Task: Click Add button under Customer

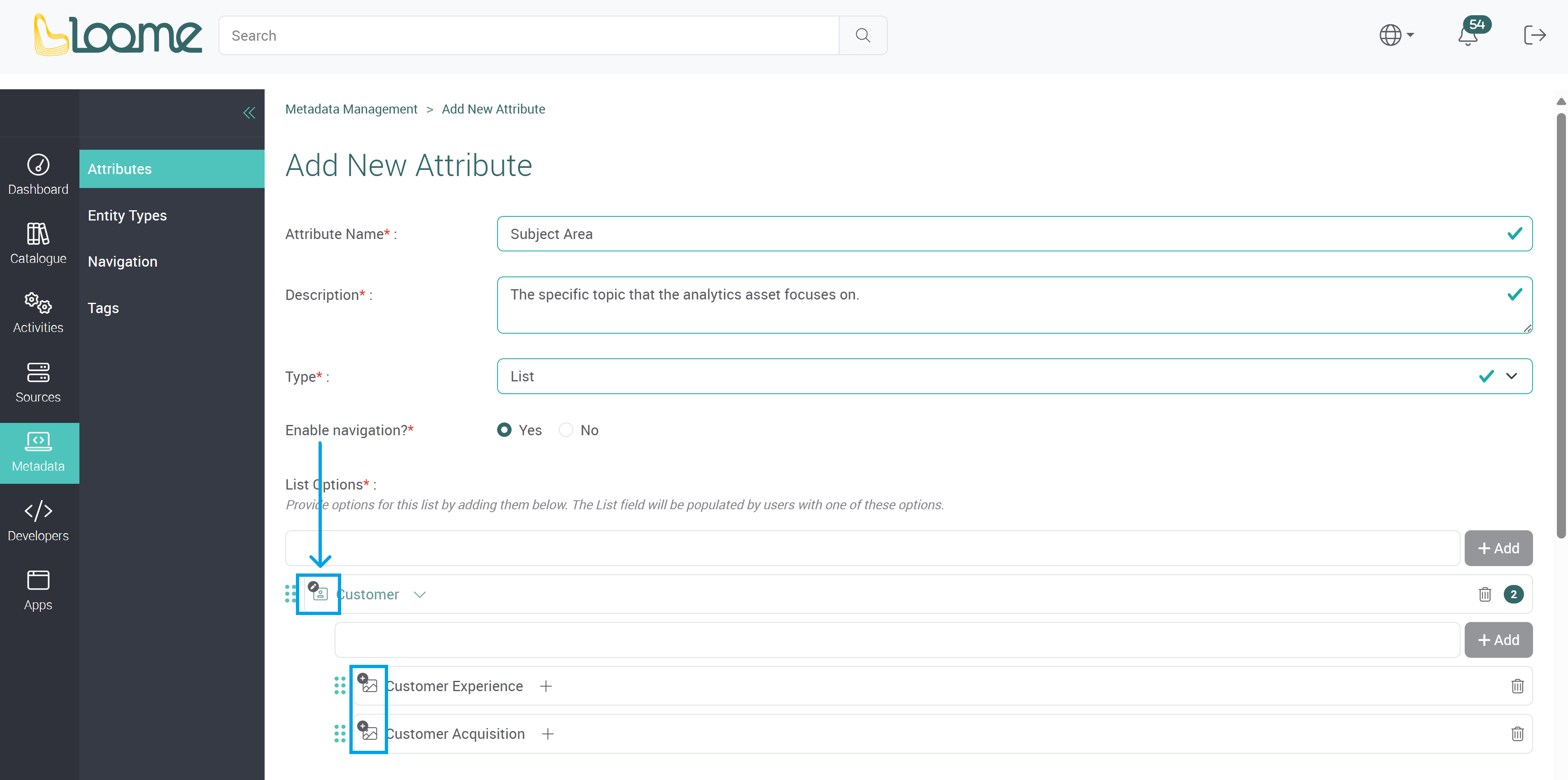Action: (x=1498, y=639)
